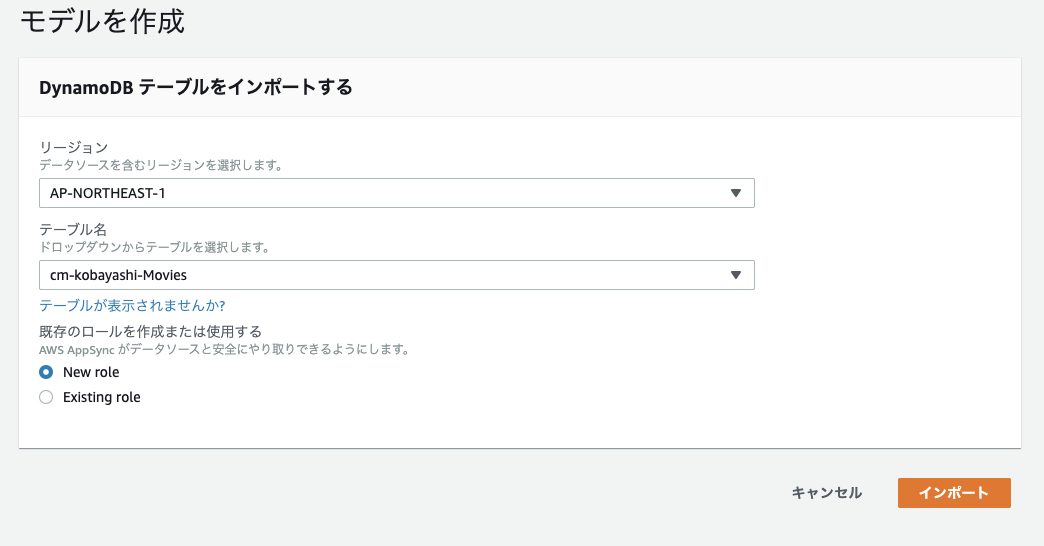Click the テーブル名 field label
The width and height of the screenshot is (1044, 546).
tap(73, 229)
